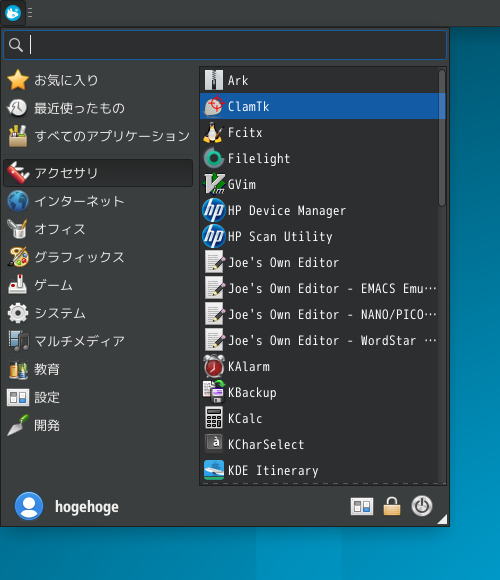The height and width of the screenshot is (580, 500).
Task: Open KCalc using the calculator icon
Action: (x=214, y=418)
